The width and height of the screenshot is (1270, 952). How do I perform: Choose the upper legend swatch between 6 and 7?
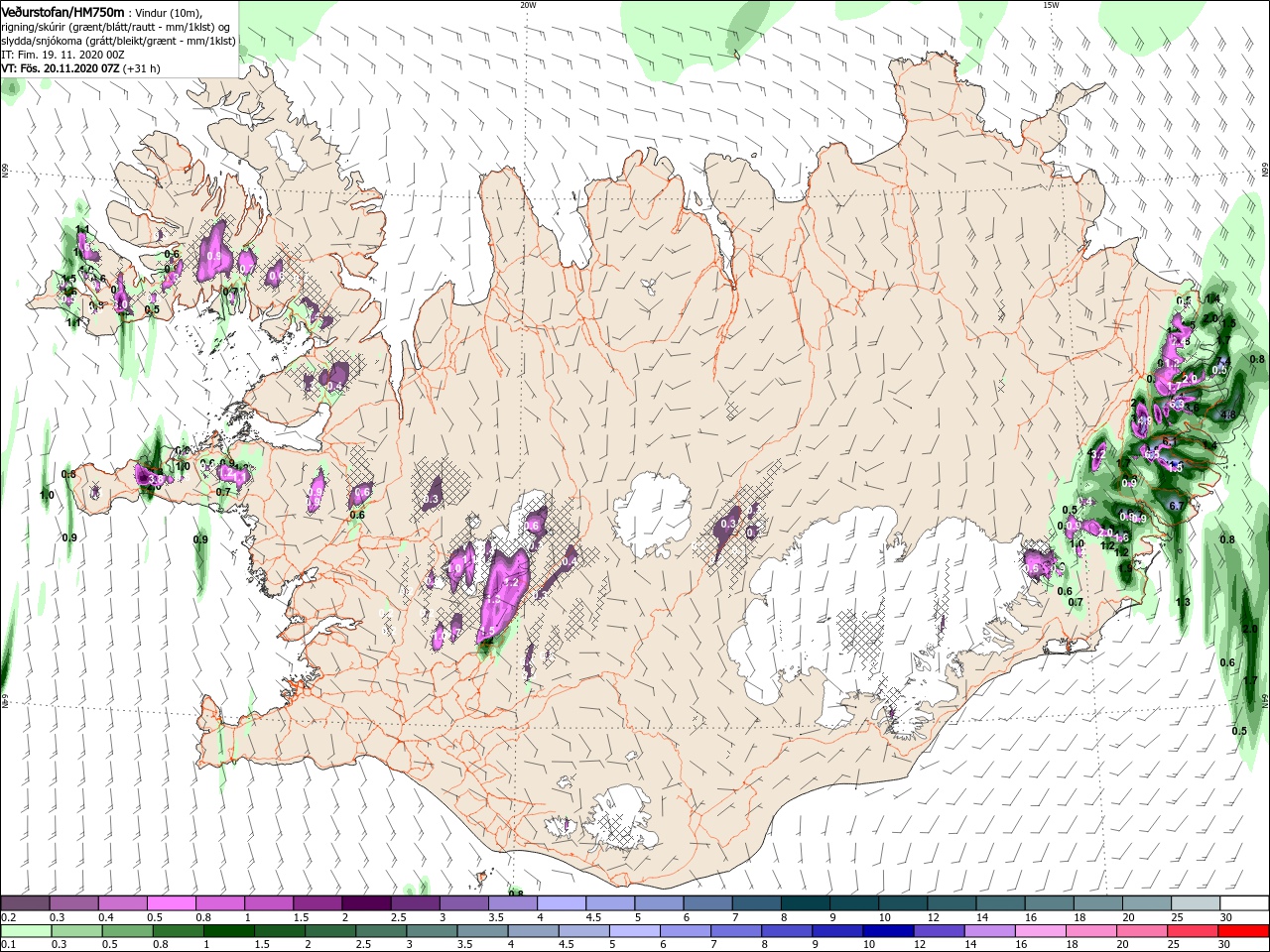click(x=705, y=903)
